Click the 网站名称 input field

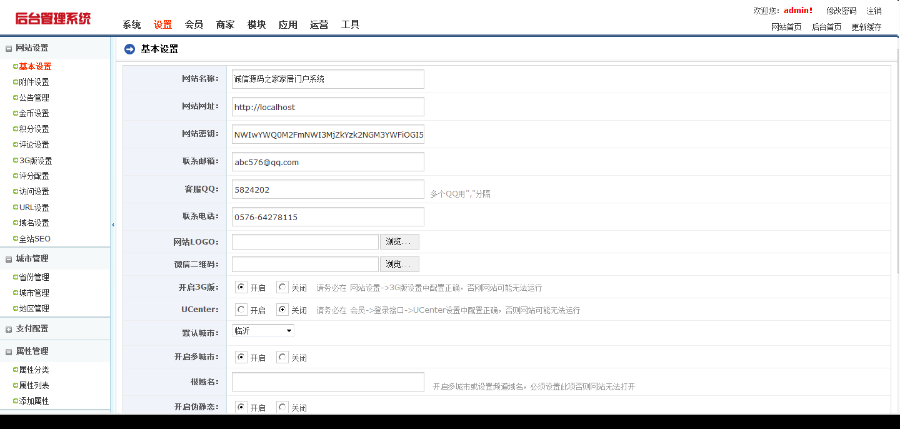click(x=328, y=79)
